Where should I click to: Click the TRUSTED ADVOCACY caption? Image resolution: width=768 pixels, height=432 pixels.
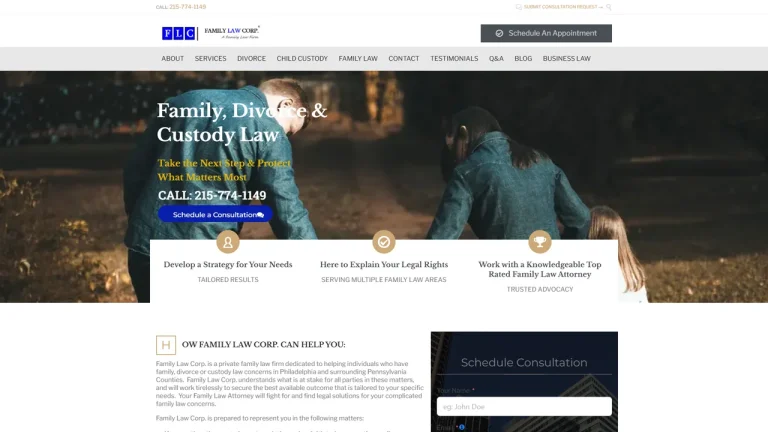[x=540, y=289]
